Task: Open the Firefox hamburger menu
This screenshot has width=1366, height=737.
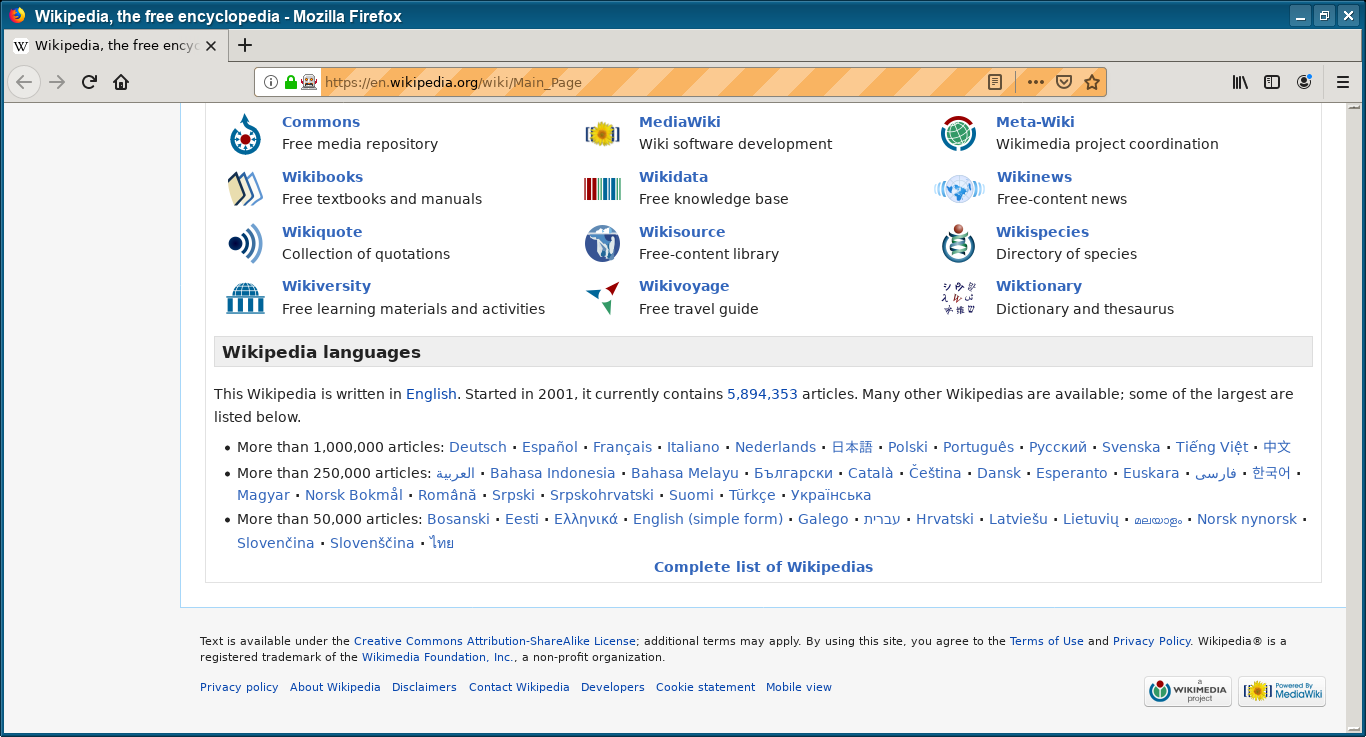Action: (1343, 82)
